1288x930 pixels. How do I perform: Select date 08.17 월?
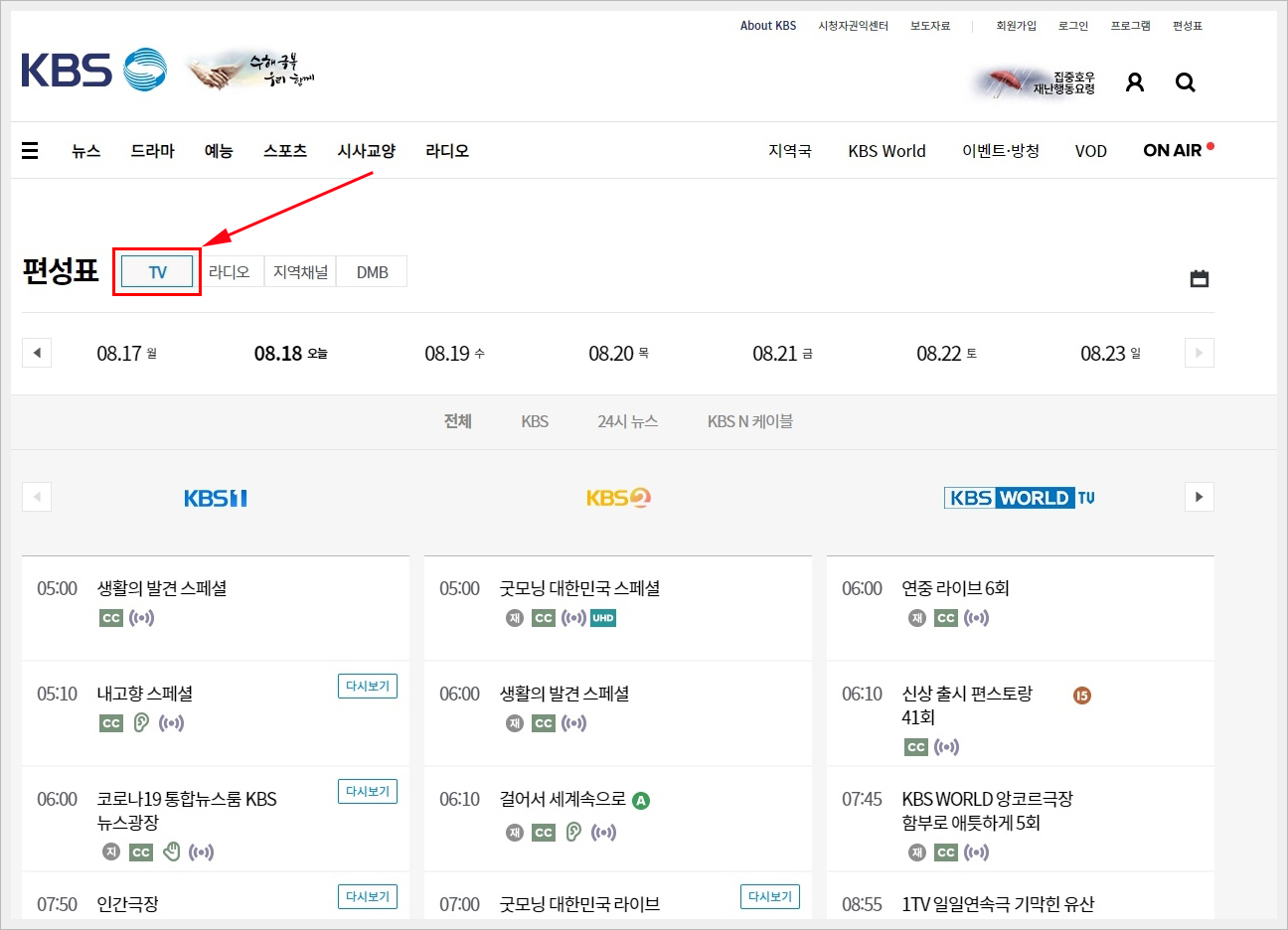(126, 354)
